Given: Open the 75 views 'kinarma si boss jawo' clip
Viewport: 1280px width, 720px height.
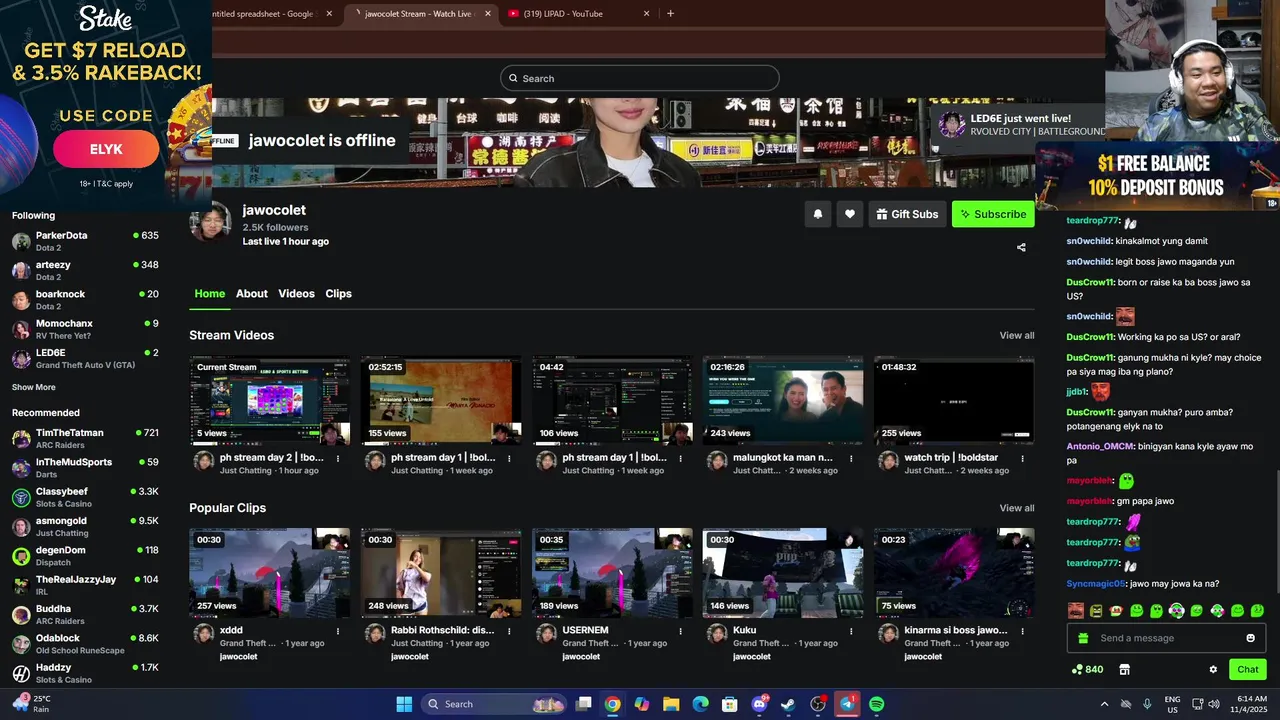Looking at the screenshot, I should click(954, 573).
